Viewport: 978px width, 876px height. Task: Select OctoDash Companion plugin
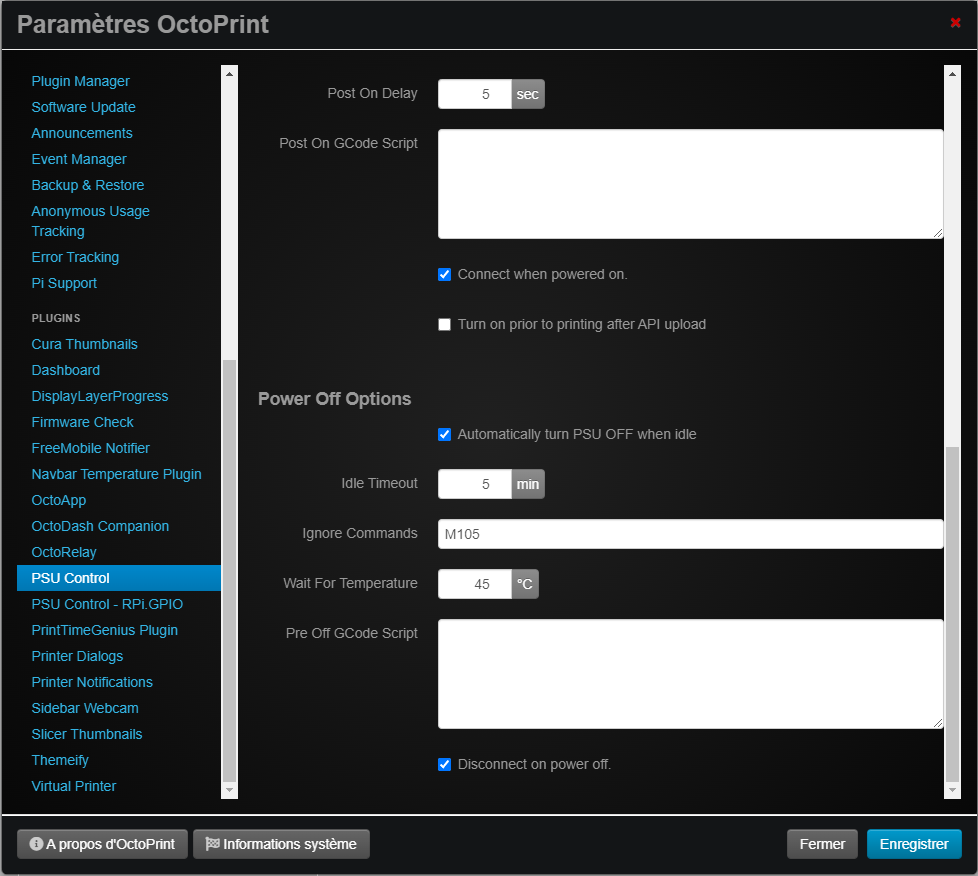100,527
